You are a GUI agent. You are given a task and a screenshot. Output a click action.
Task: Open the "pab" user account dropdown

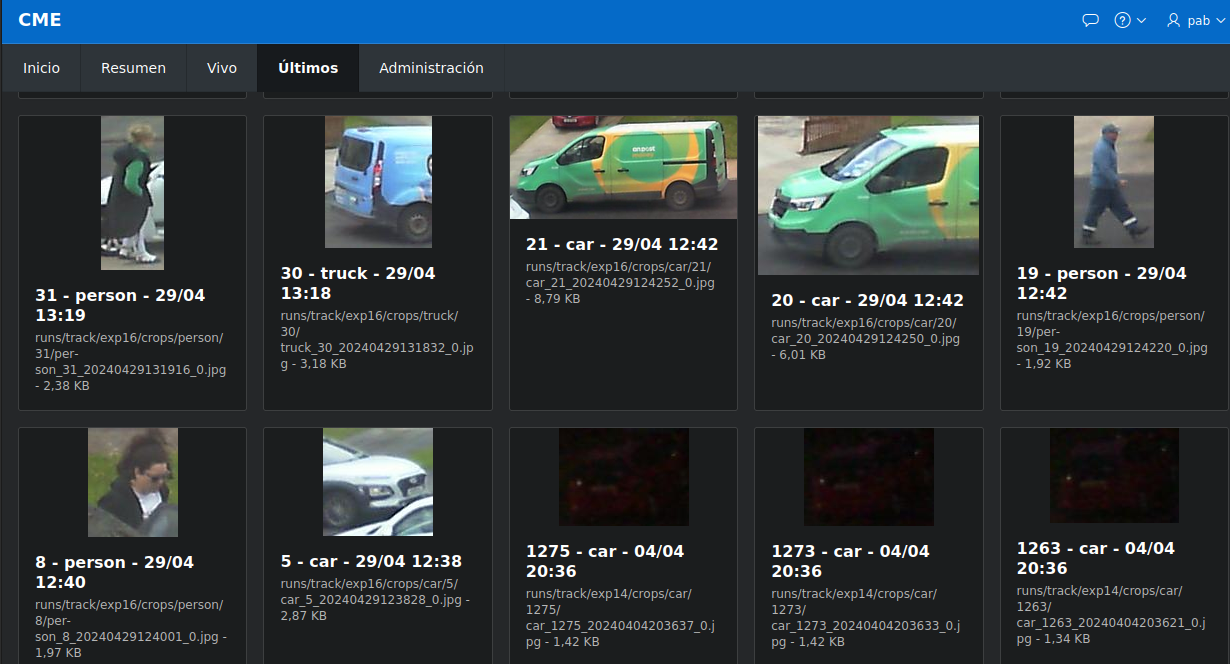pos(1197,20)
